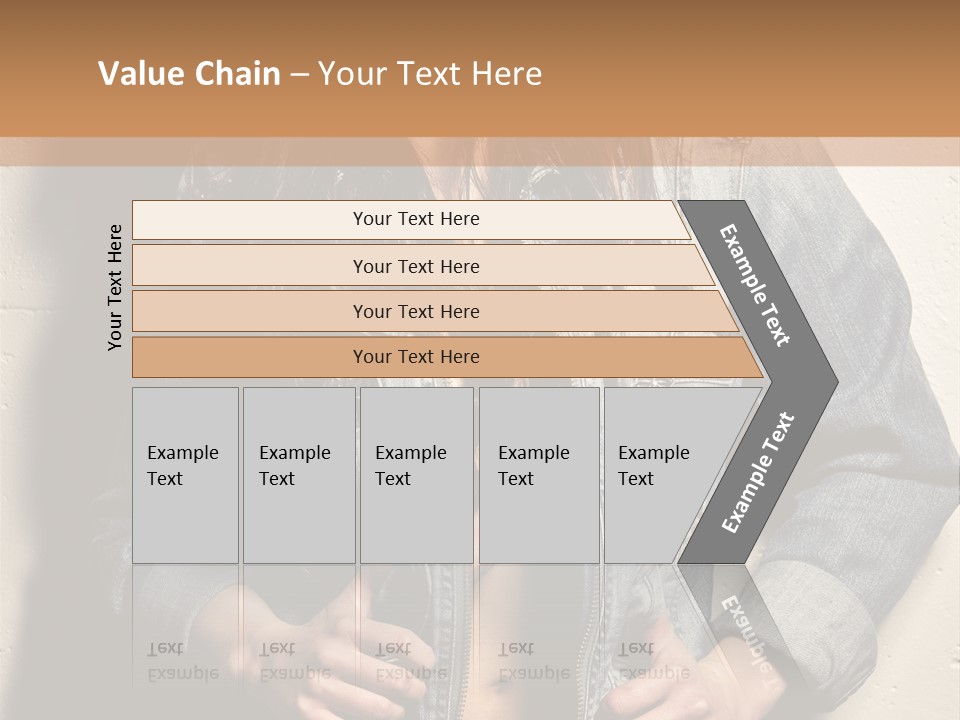Click the upper dark chevron "Example Text" segment

click(x=756, y=286)
